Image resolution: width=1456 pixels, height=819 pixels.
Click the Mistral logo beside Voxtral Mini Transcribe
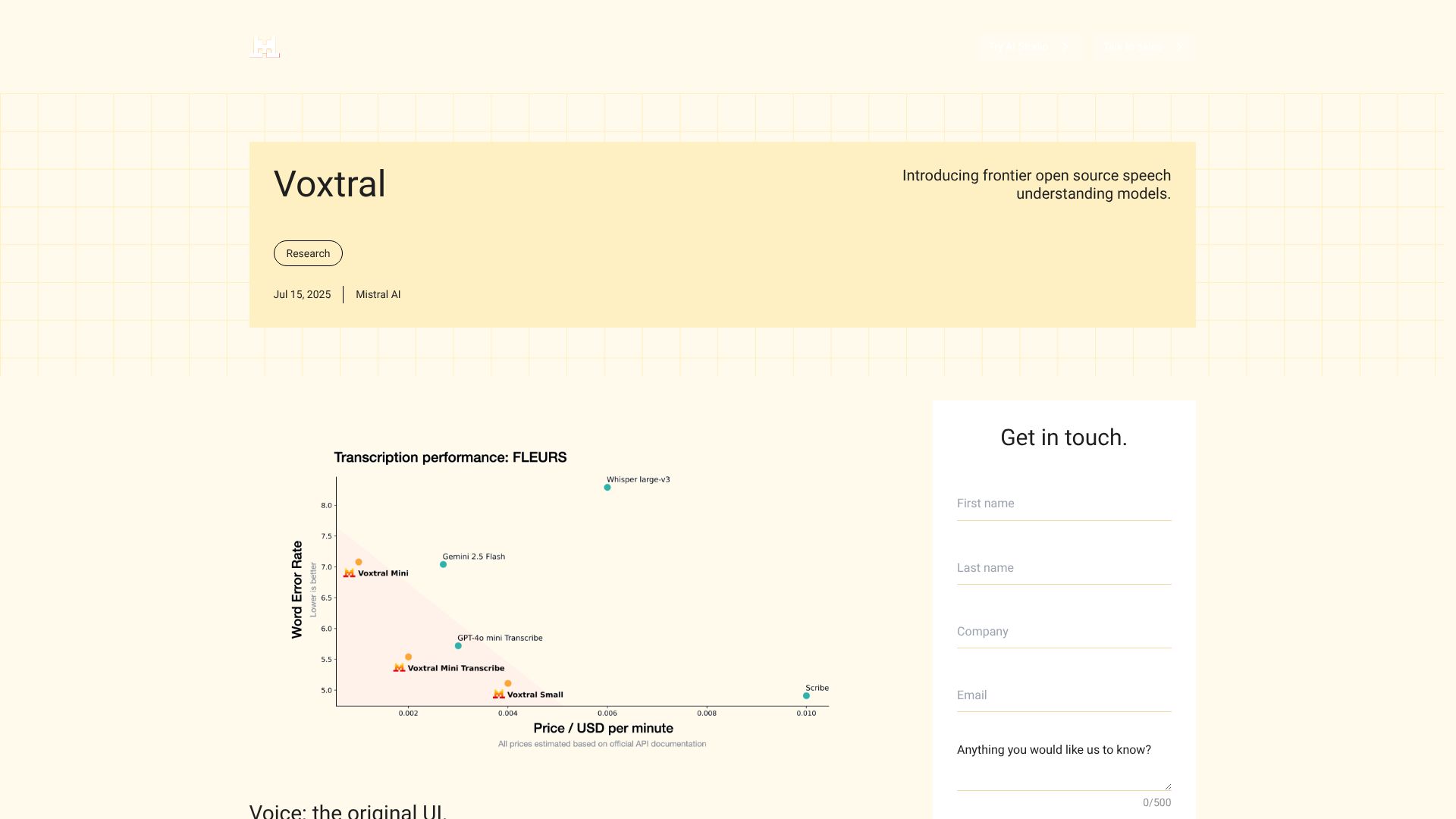(399, 668)
